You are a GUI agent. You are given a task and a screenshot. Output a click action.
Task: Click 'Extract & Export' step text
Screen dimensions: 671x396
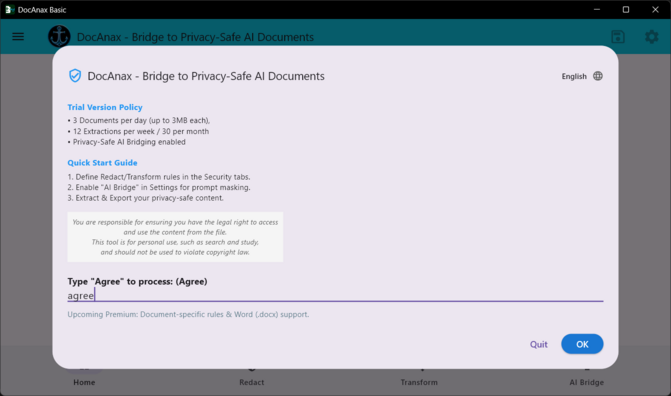click(x=145, y=198)
